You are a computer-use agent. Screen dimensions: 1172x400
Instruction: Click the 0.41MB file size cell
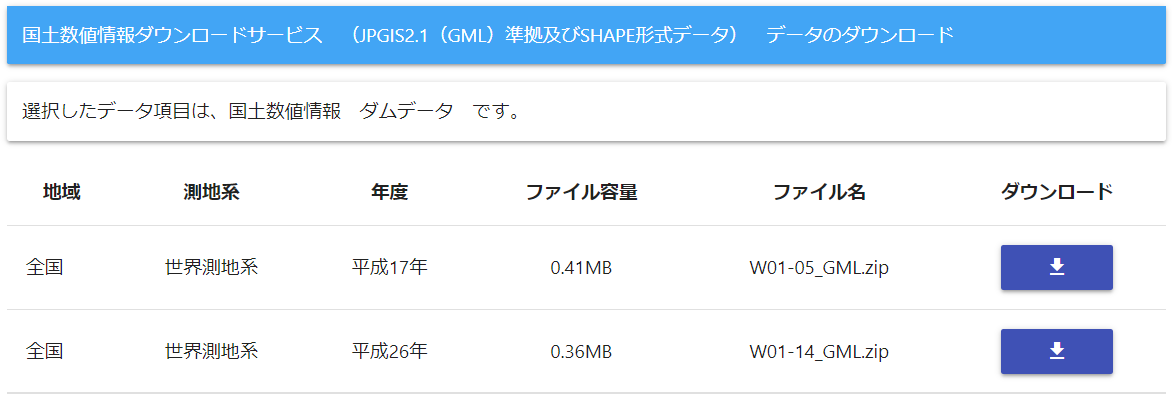(x=581, y=268)
